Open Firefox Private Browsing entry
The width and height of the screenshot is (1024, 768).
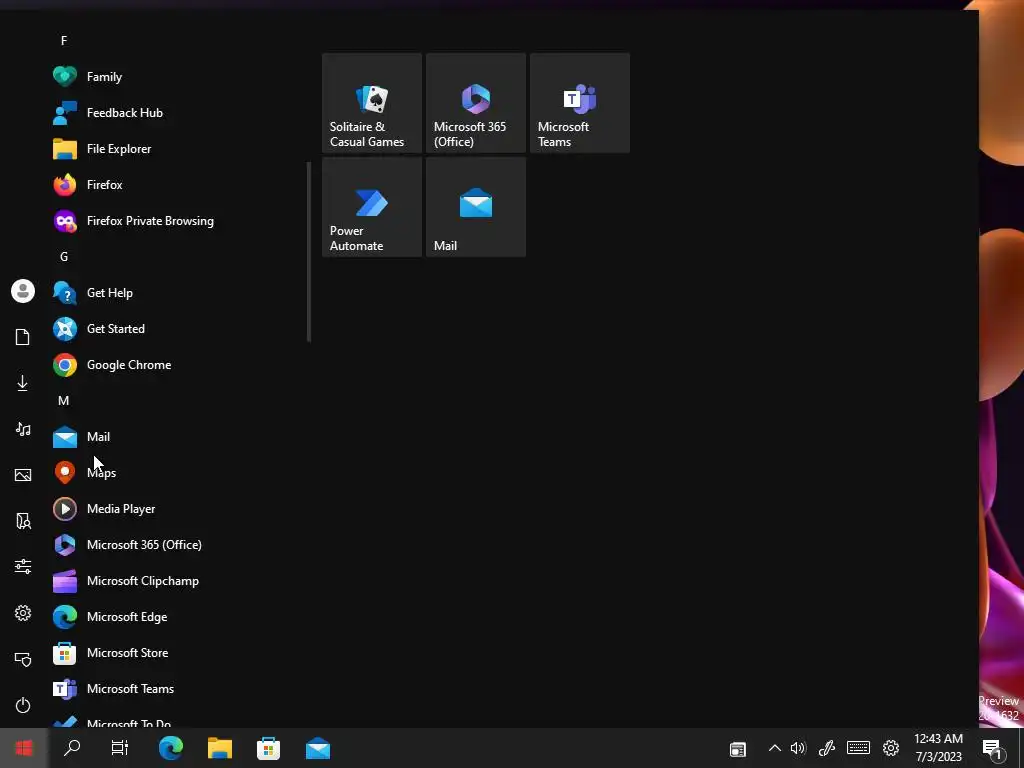coord(176,221)
